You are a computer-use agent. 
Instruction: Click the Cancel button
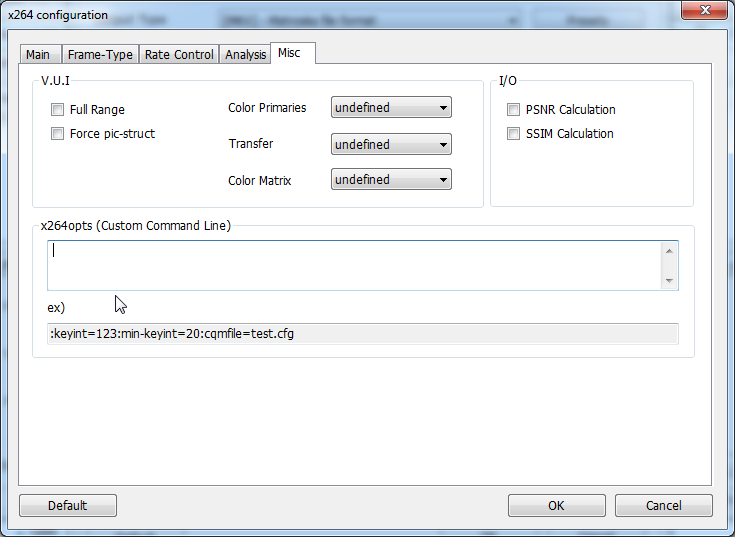click(x=664, y=506)
